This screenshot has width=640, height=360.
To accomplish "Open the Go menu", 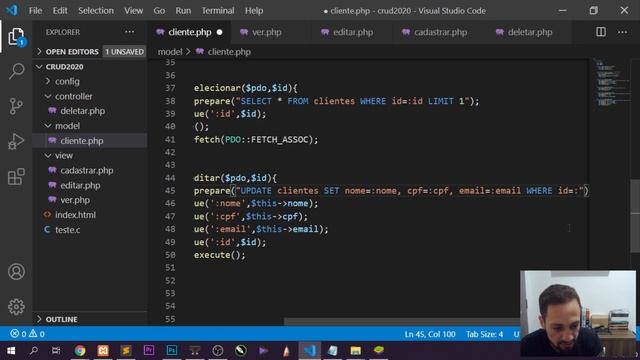I will (x=159, y=11).
